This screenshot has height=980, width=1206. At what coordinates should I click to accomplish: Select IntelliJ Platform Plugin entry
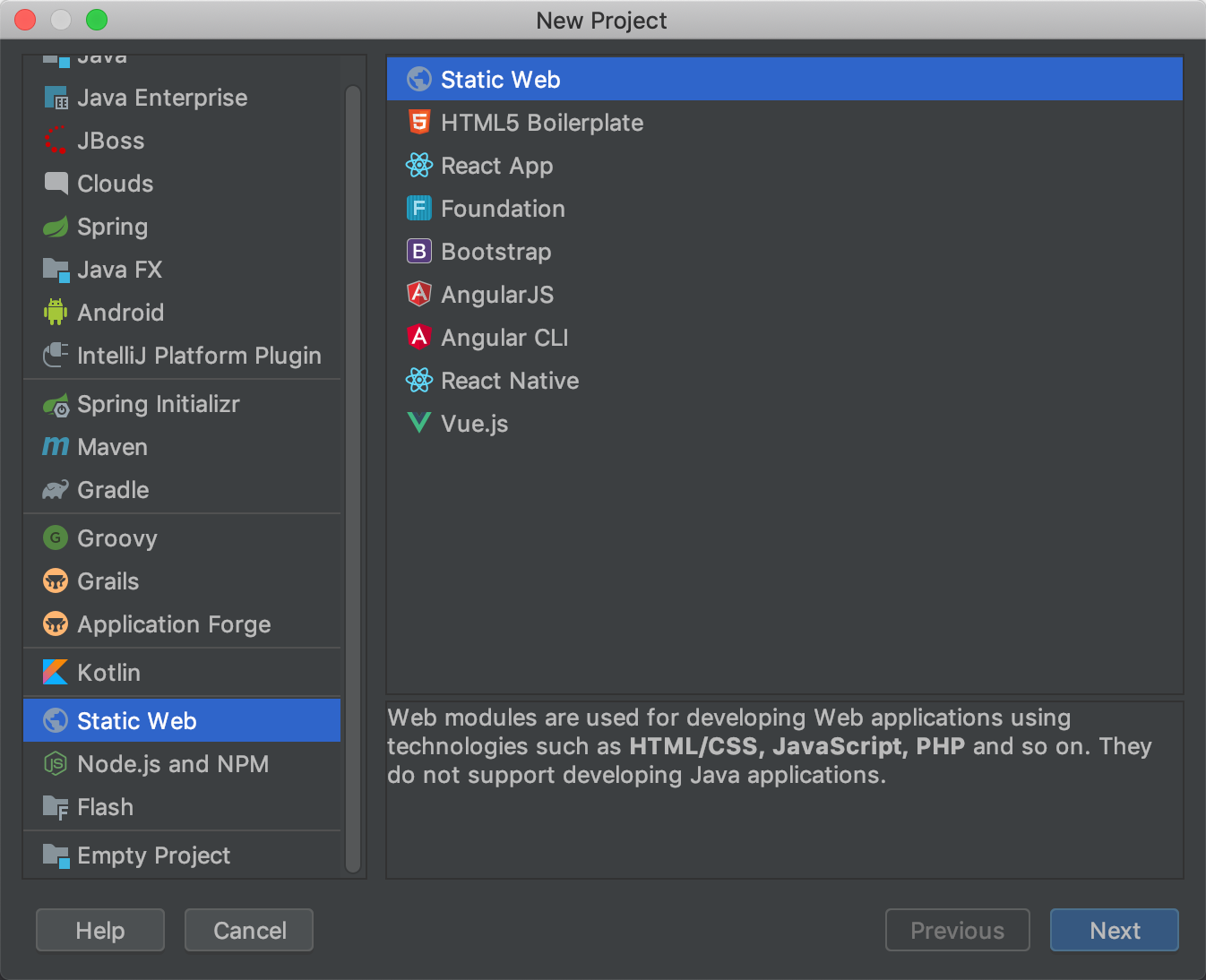coord(182,356)
